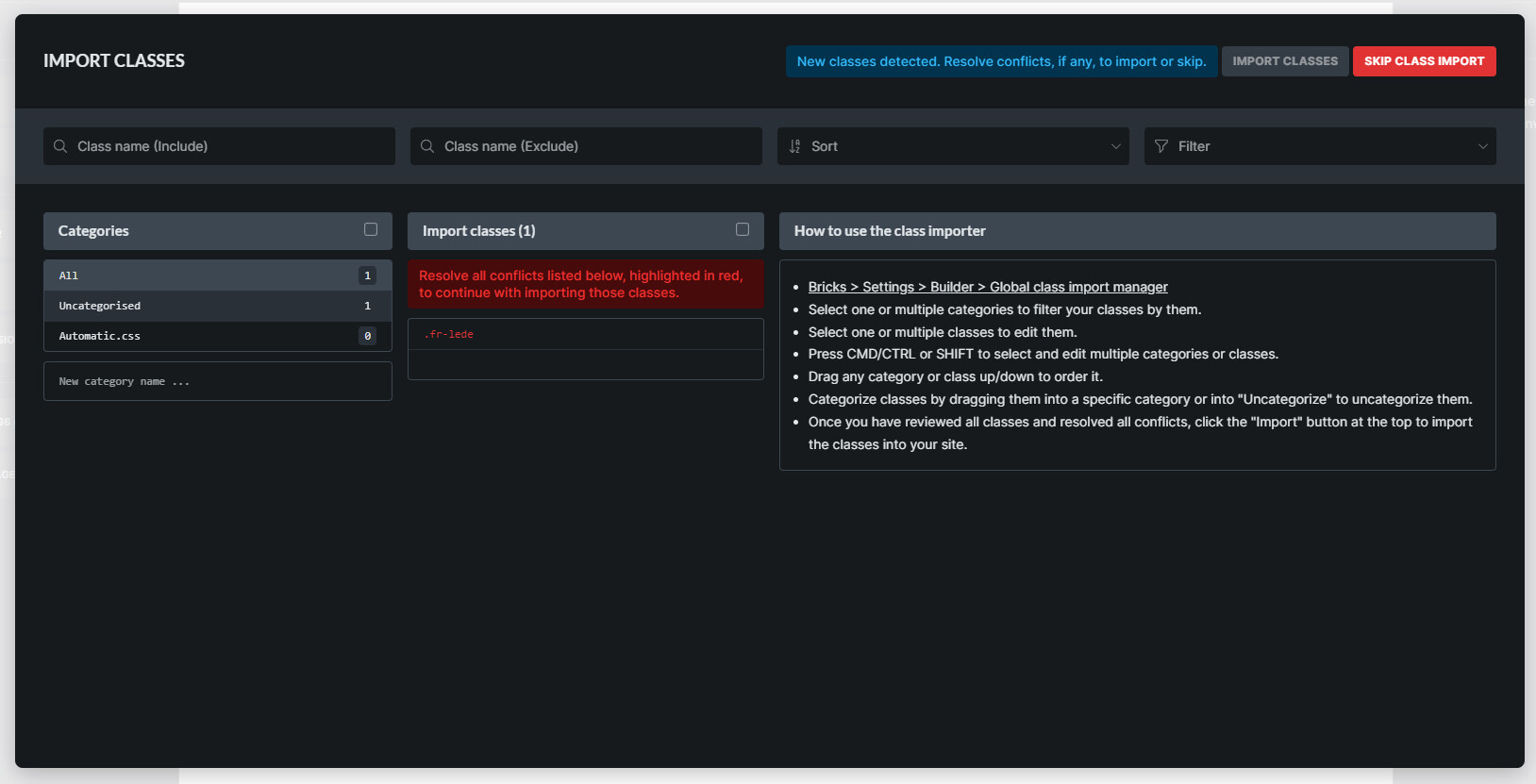Toggle the Categories select-all checkbox
The width and height of the screenshot is (1536, 784).
coord(371,230)
